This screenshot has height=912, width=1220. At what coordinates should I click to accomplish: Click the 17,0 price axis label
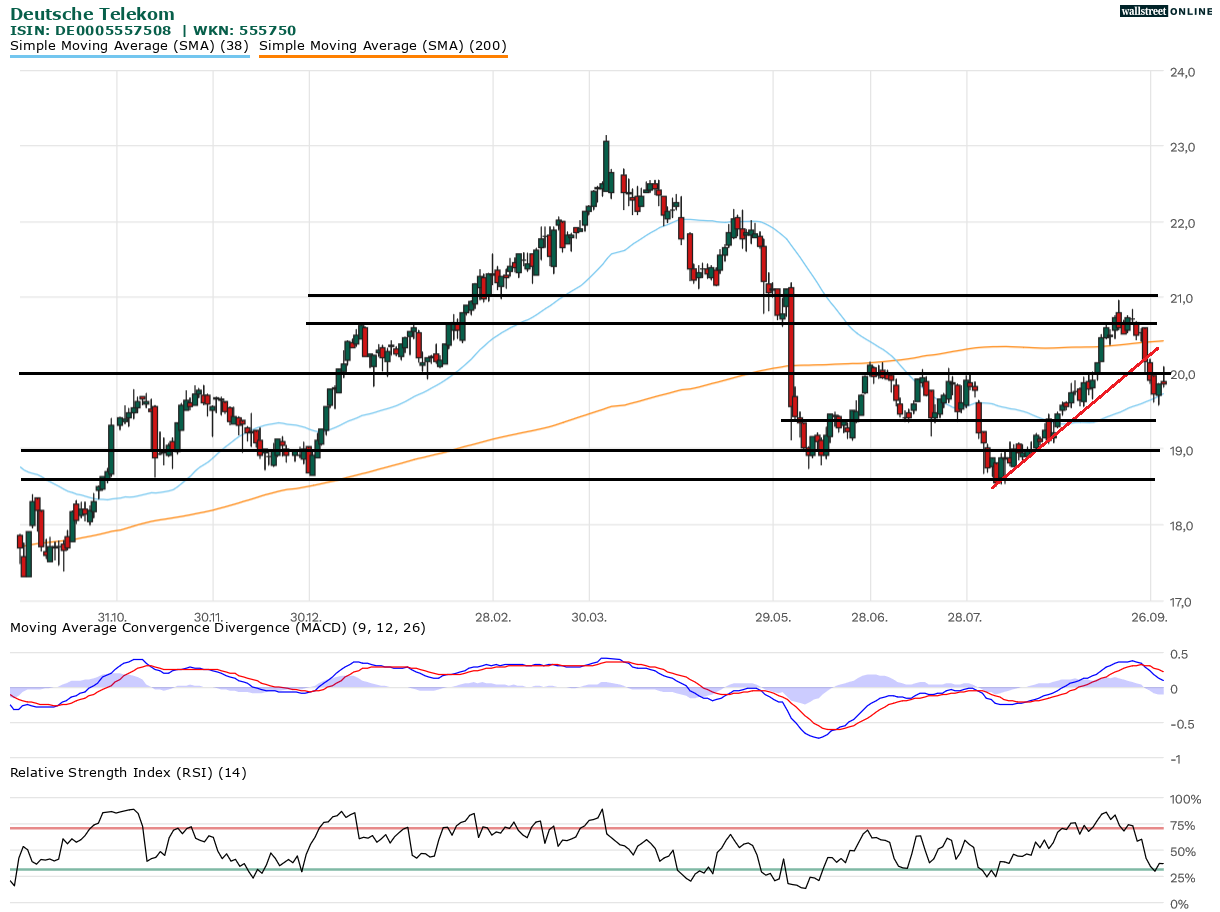coord(1183,602)
